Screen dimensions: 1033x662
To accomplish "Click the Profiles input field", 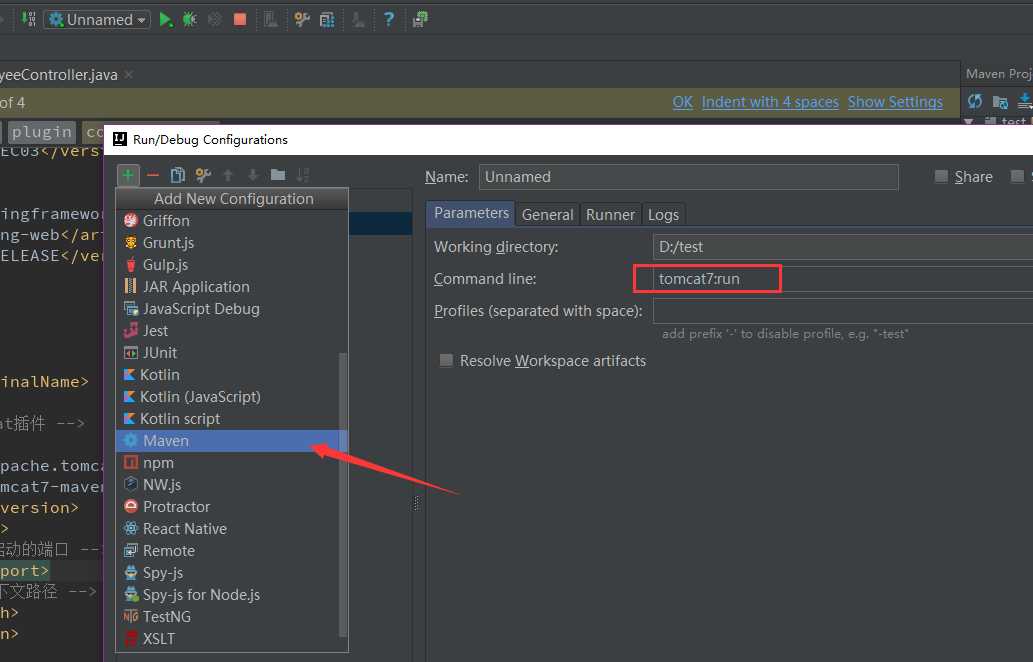I will [x=843, y=310].
